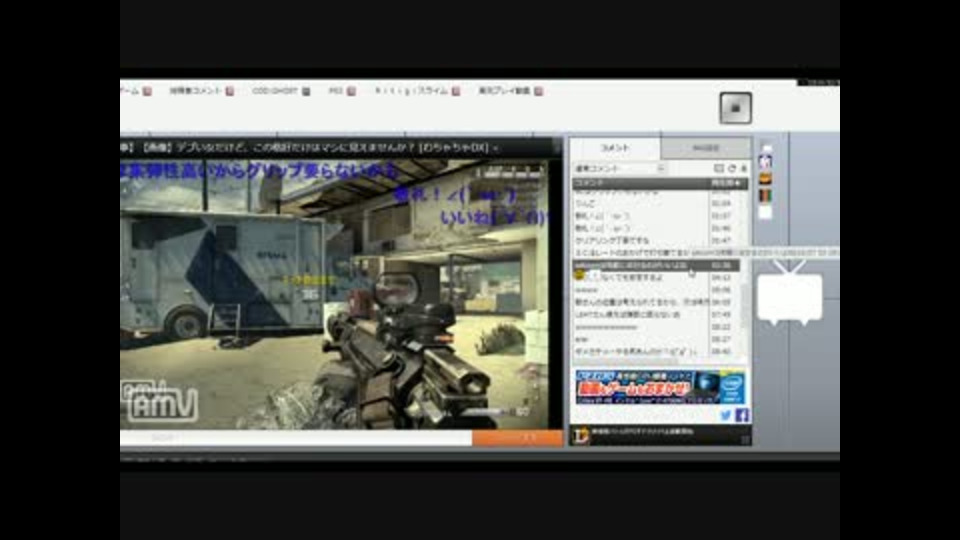This screenshot has height=540, width=960.
Task: Click the icon at right end of news ticker
Action: click(557, 147)
